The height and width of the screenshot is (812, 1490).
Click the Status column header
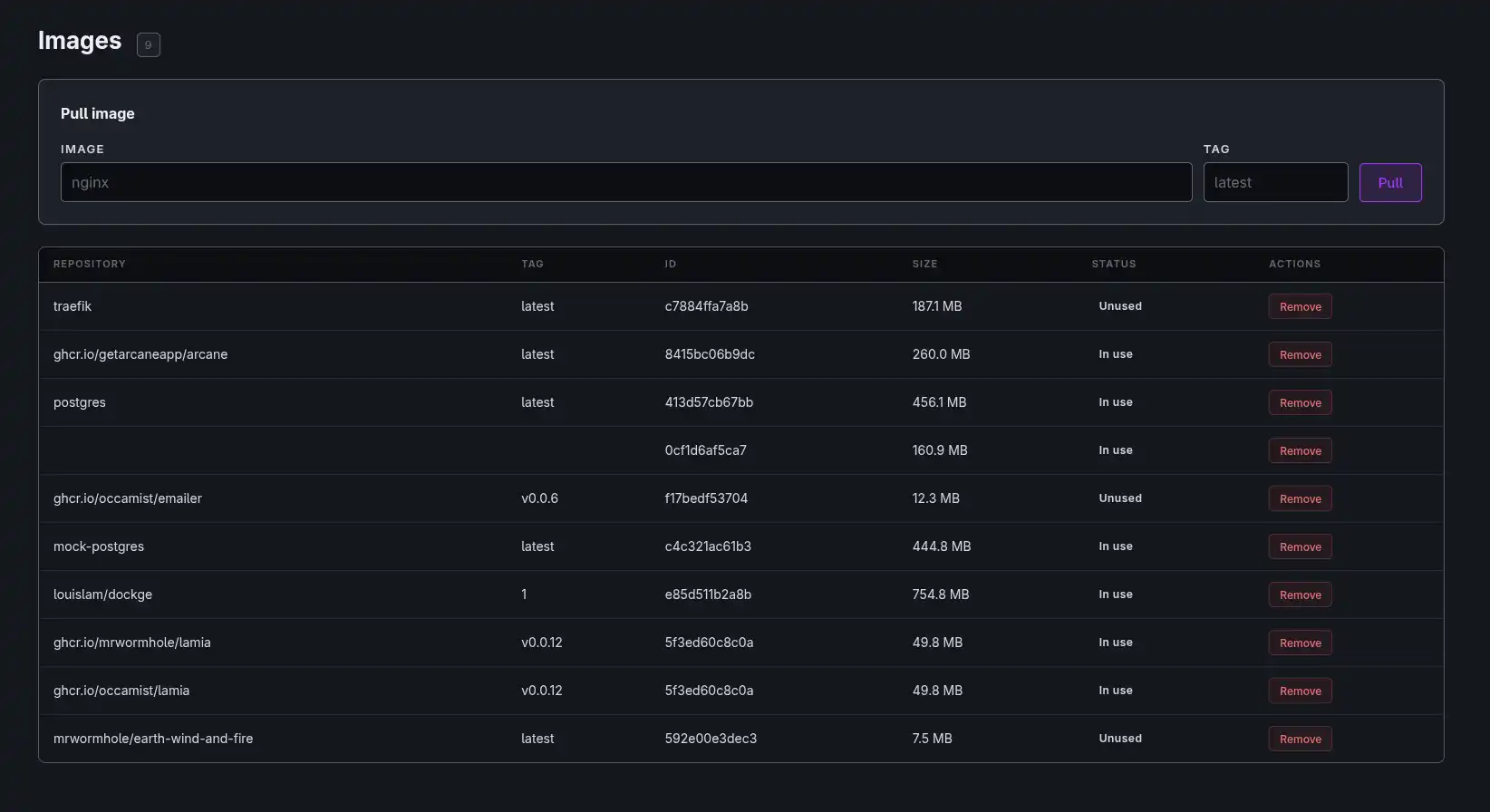point(1114,264)
